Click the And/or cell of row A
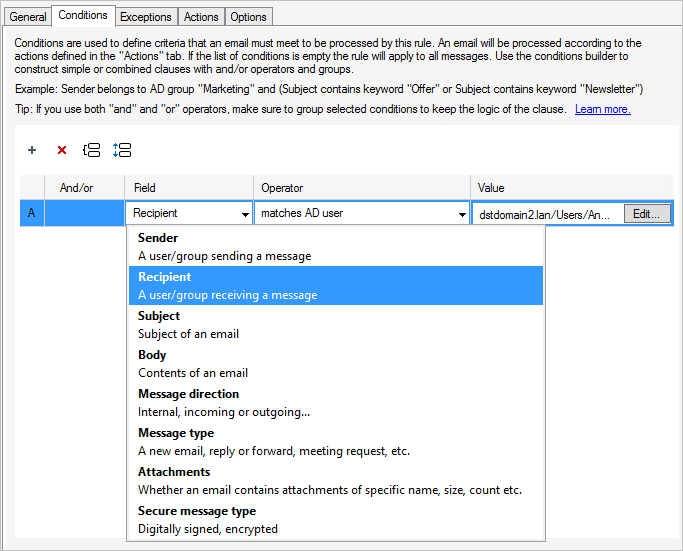 [x=85, y=213]
